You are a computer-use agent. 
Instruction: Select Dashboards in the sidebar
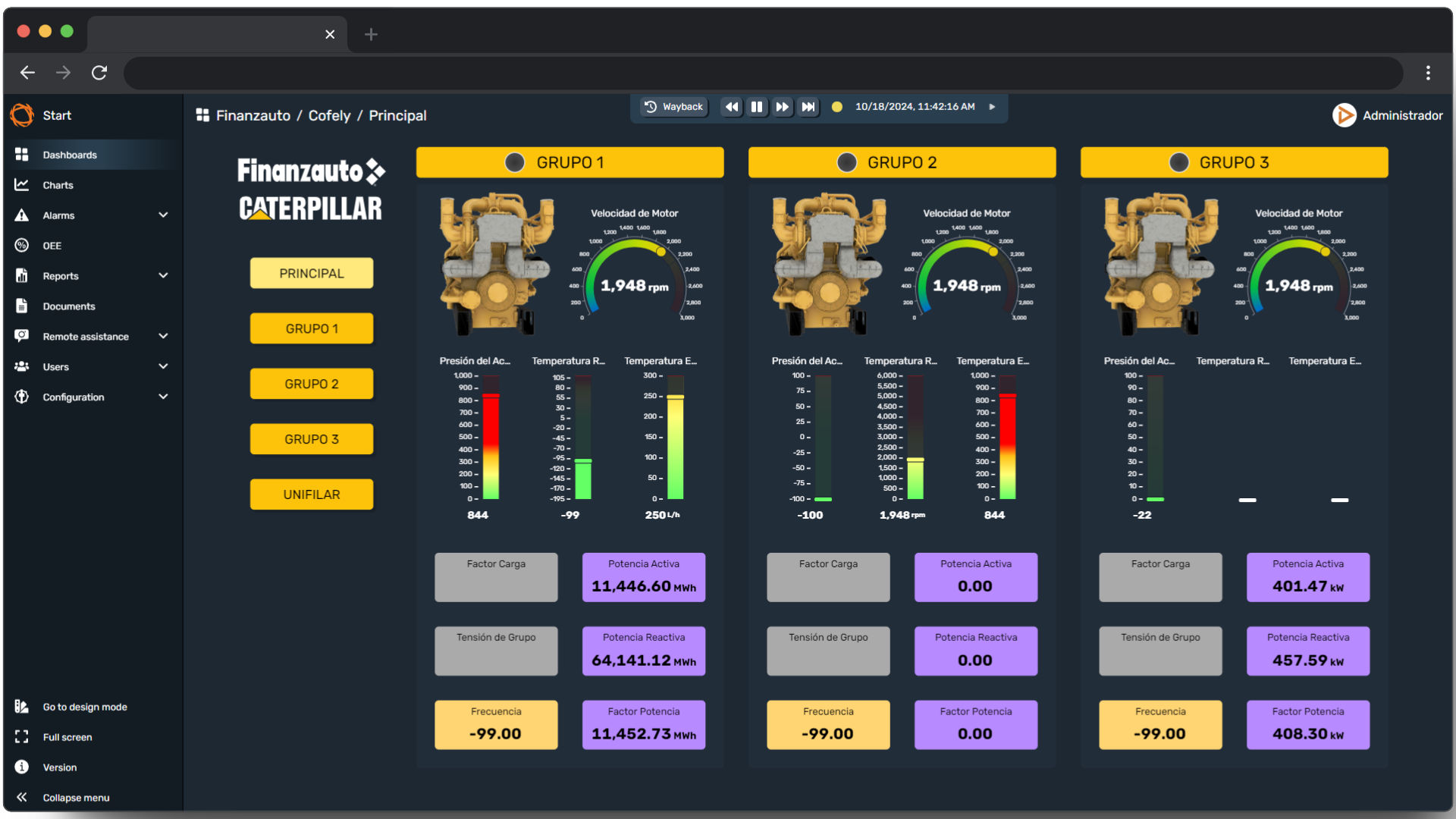pos(70,155)
